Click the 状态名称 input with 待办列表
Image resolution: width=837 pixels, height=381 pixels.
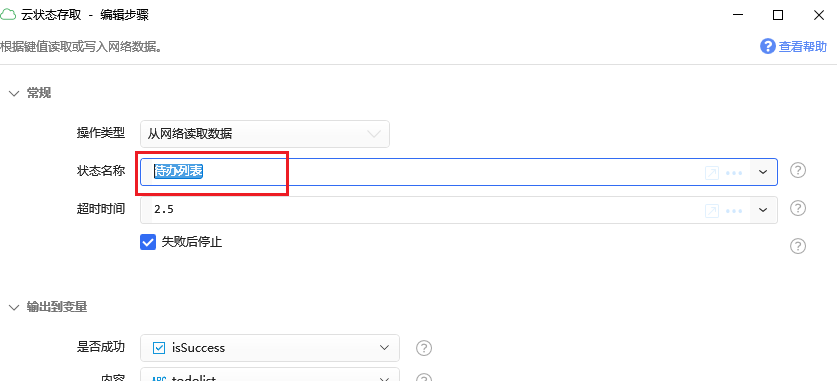(424, 172)
